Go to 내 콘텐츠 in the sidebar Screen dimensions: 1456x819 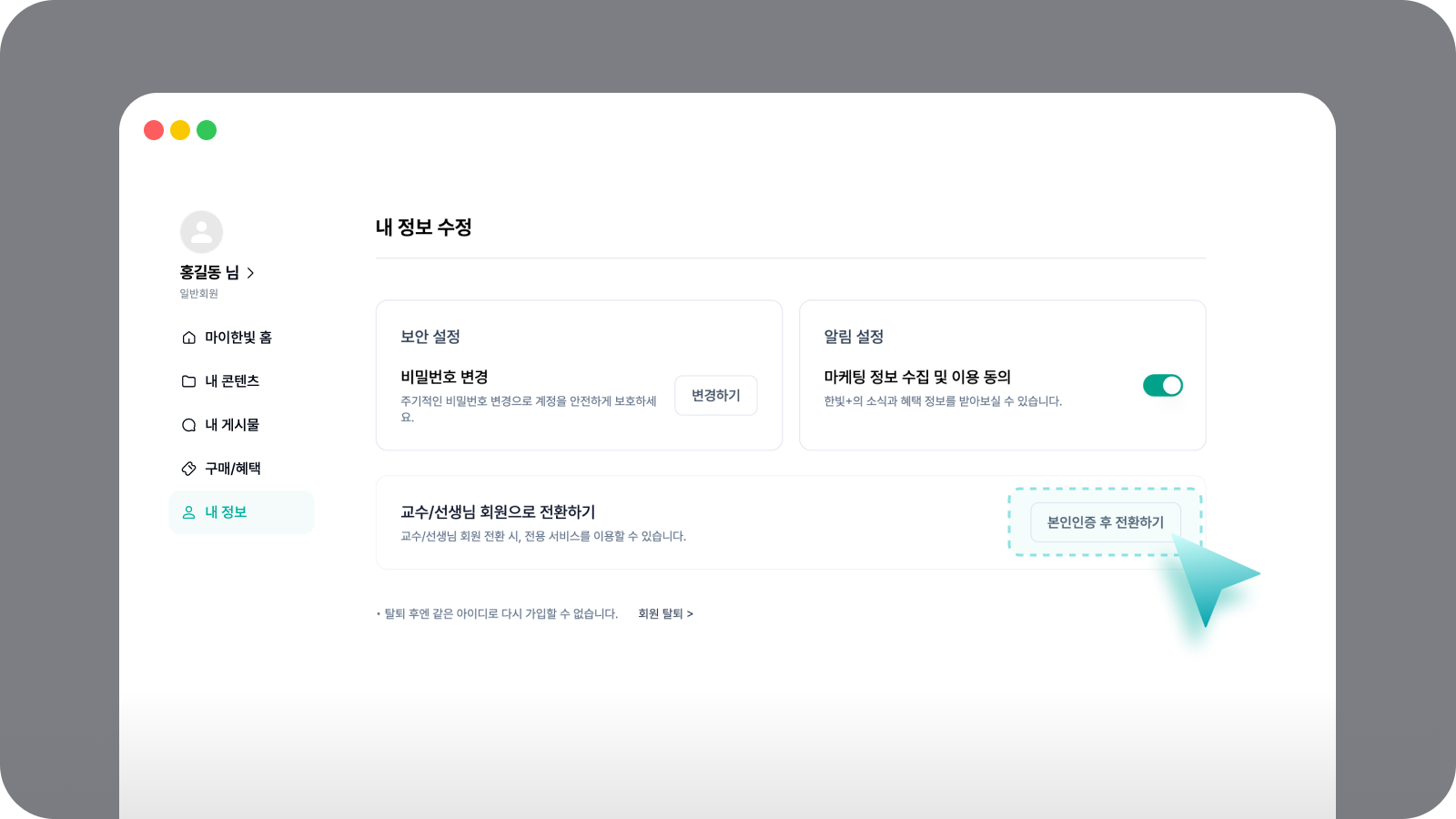tap(232, 381)
